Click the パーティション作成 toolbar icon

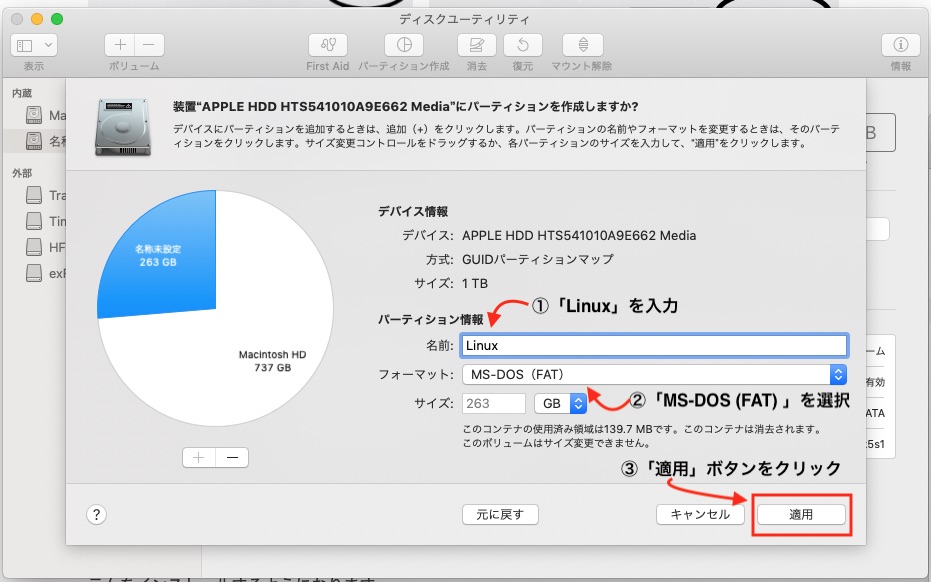tap(404, 45)
